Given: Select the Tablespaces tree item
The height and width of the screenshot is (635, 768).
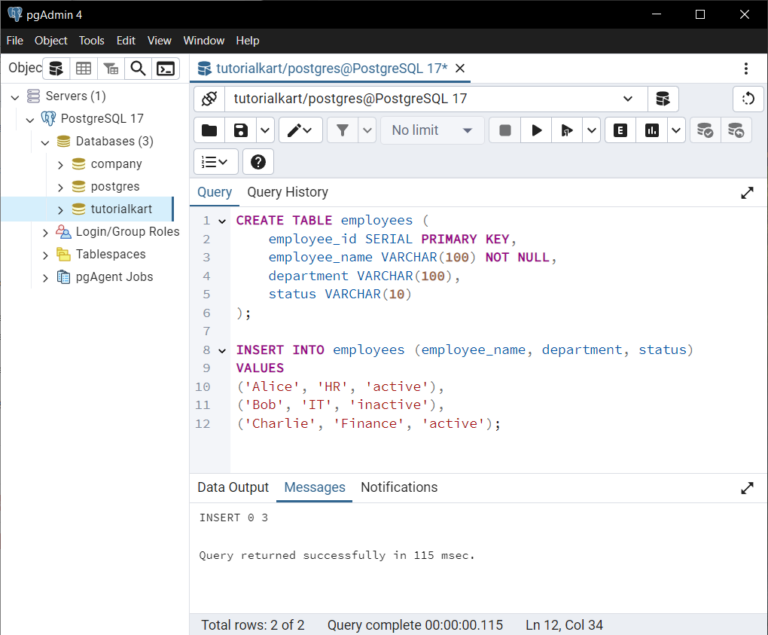Looking at the screenshot, I should point(111,254).
